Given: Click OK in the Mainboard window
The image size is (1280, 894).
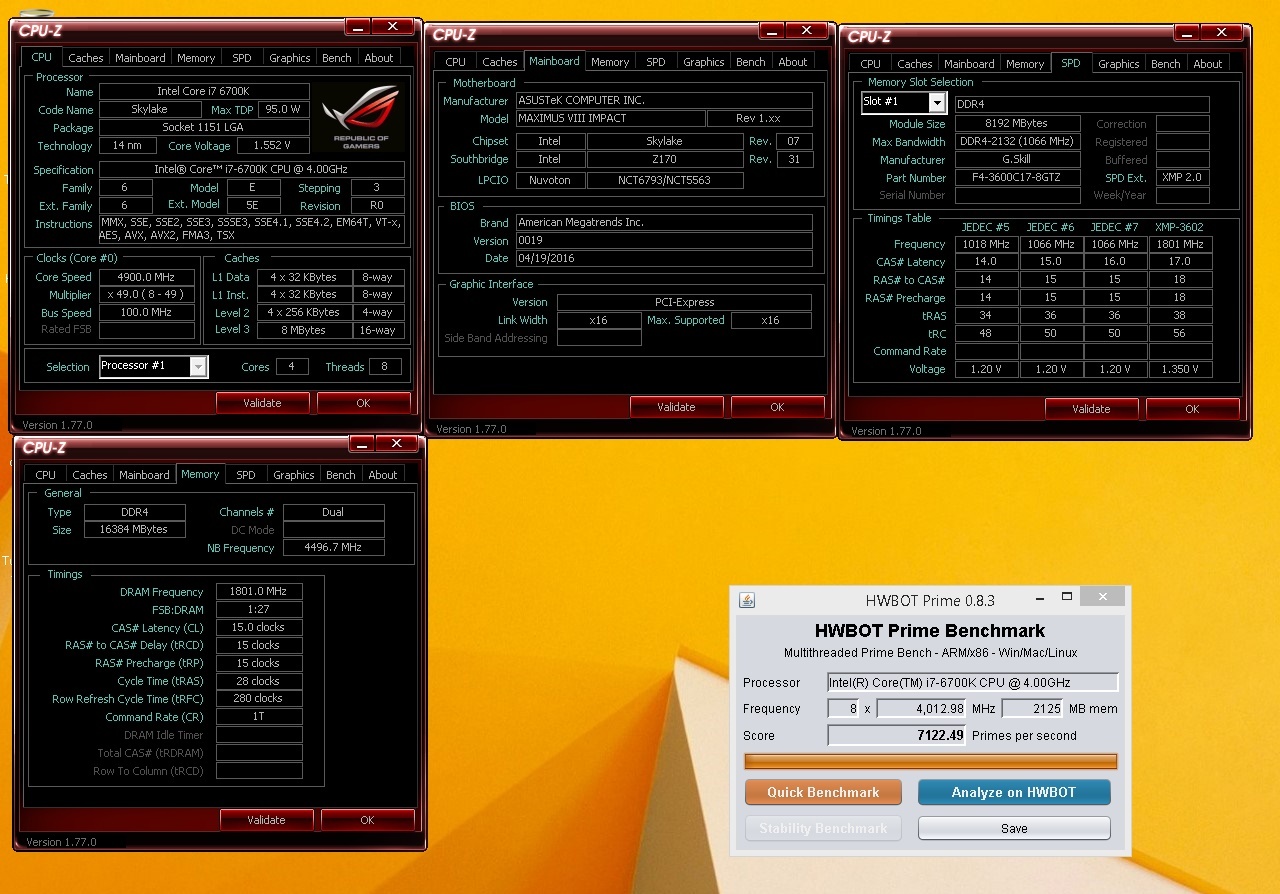Looking at the screenshot, I should tap(777, 407).
